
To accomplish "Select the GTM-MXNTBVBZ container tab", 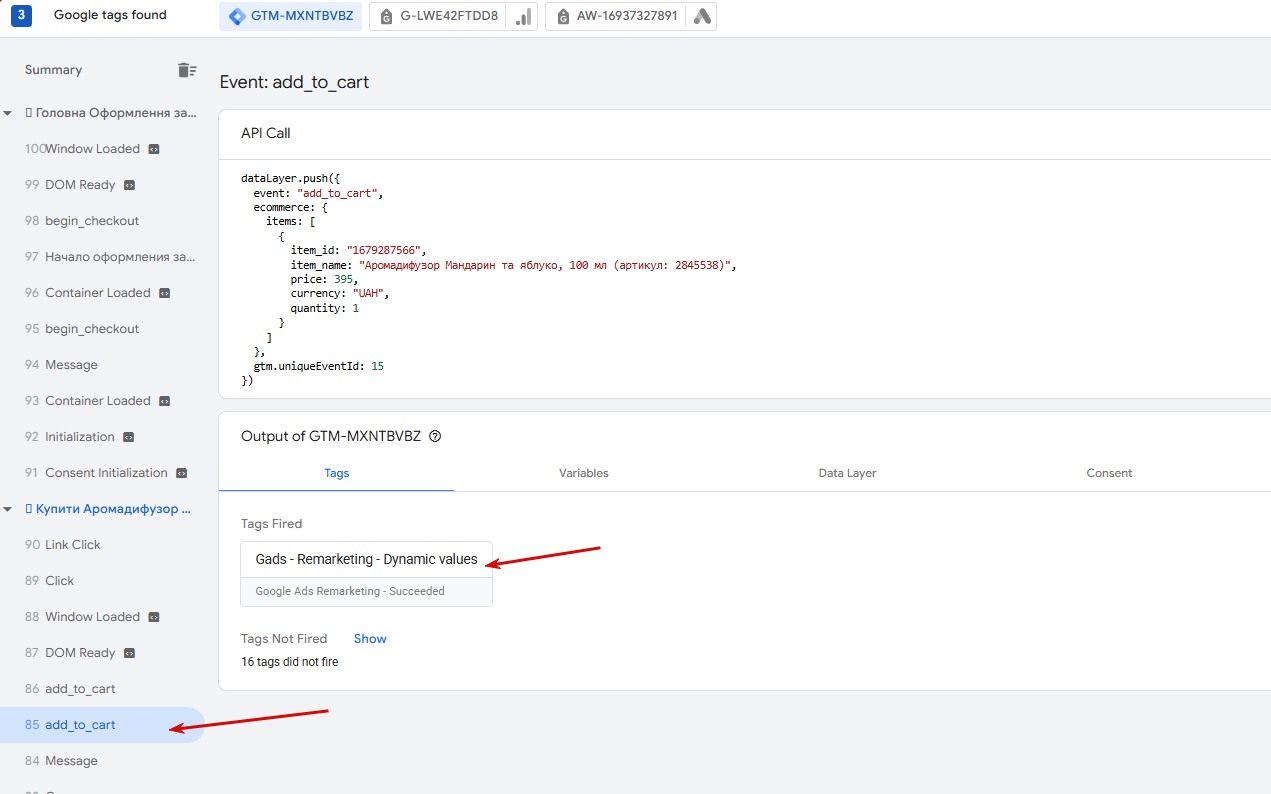I will click(x=290, y=16).
